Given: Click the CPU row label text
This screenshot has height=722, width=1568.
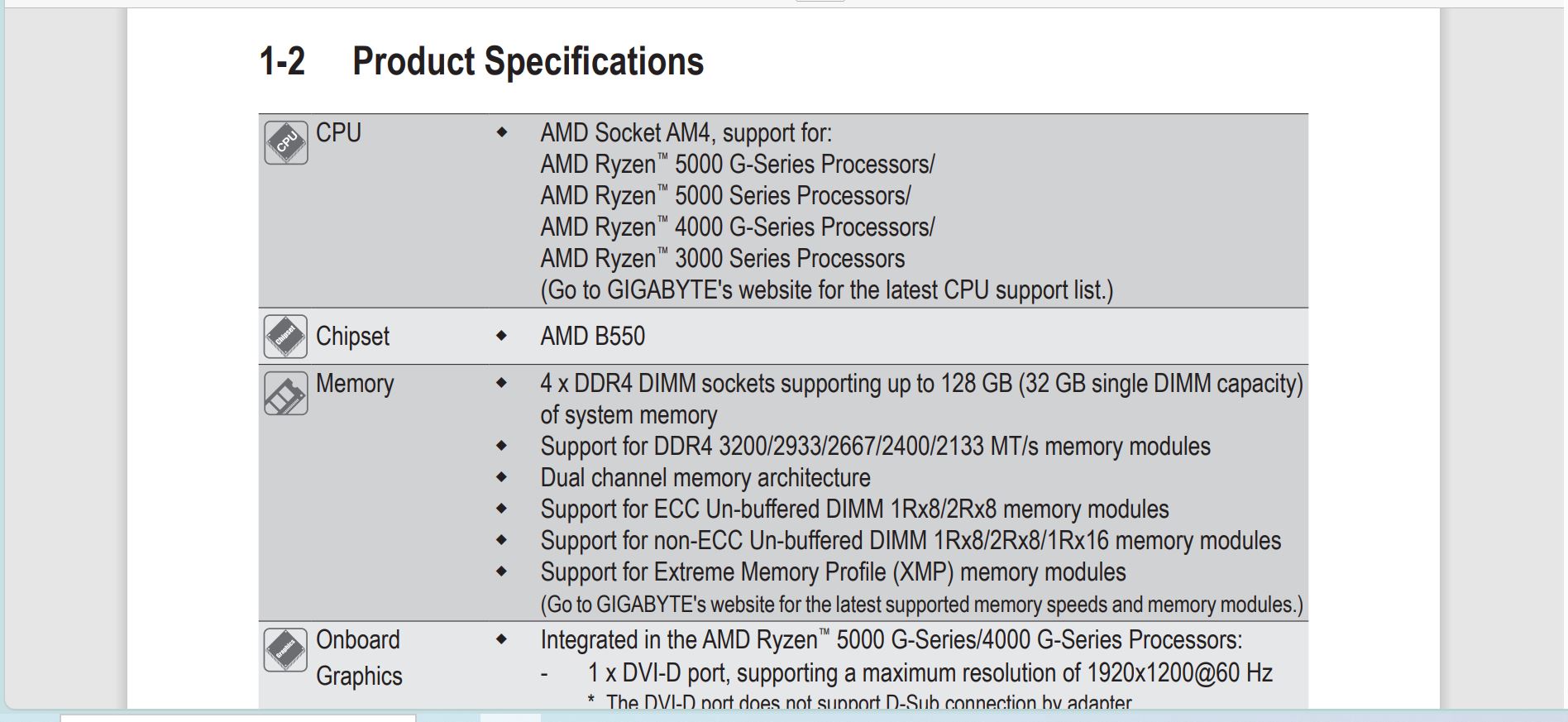Looking at the screenshot, I should coord(338,133).
